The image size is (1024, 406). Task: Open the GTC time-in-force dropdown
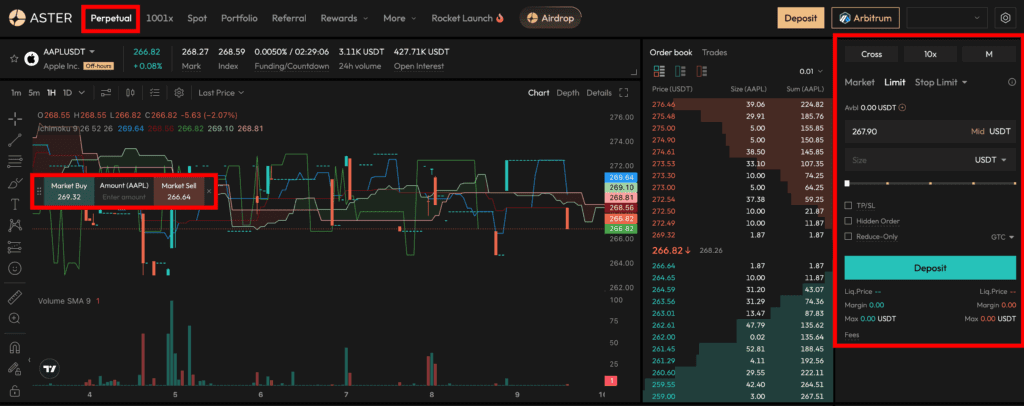pyautogui.click(x=1001, y=237)
